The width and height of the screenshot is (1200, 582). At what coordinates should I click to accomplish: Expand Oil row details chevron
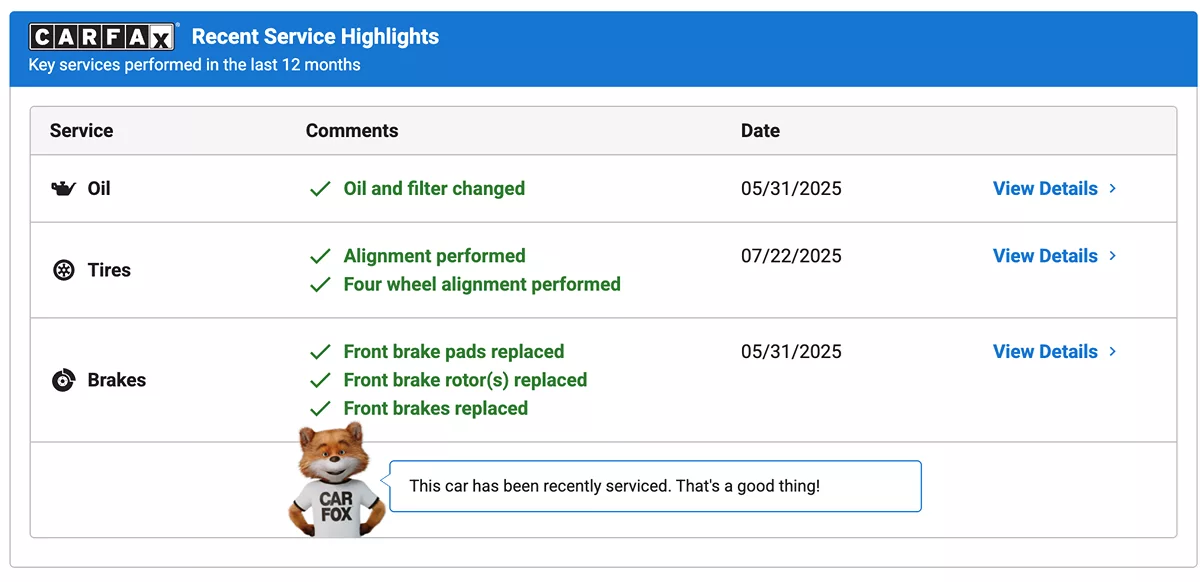(x=1113, y=189)
